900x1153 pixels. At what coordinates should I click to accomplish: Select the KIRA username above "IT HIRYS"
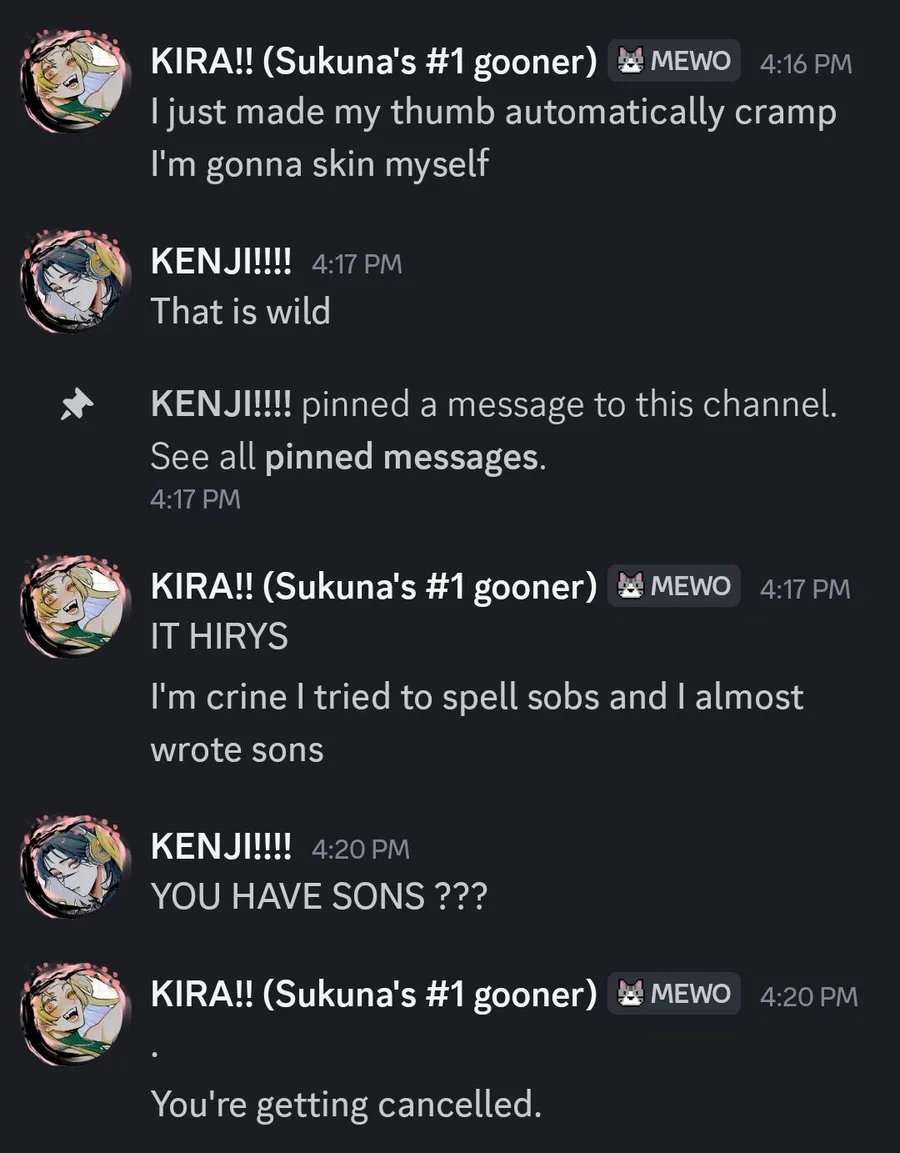point(373,586)
